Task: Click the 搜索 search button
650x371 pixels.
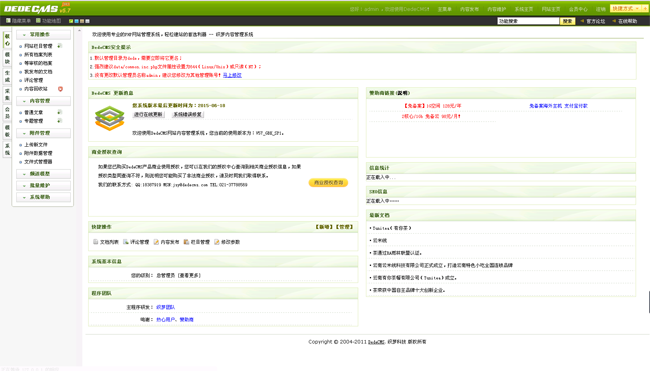Action: point(568,21)
